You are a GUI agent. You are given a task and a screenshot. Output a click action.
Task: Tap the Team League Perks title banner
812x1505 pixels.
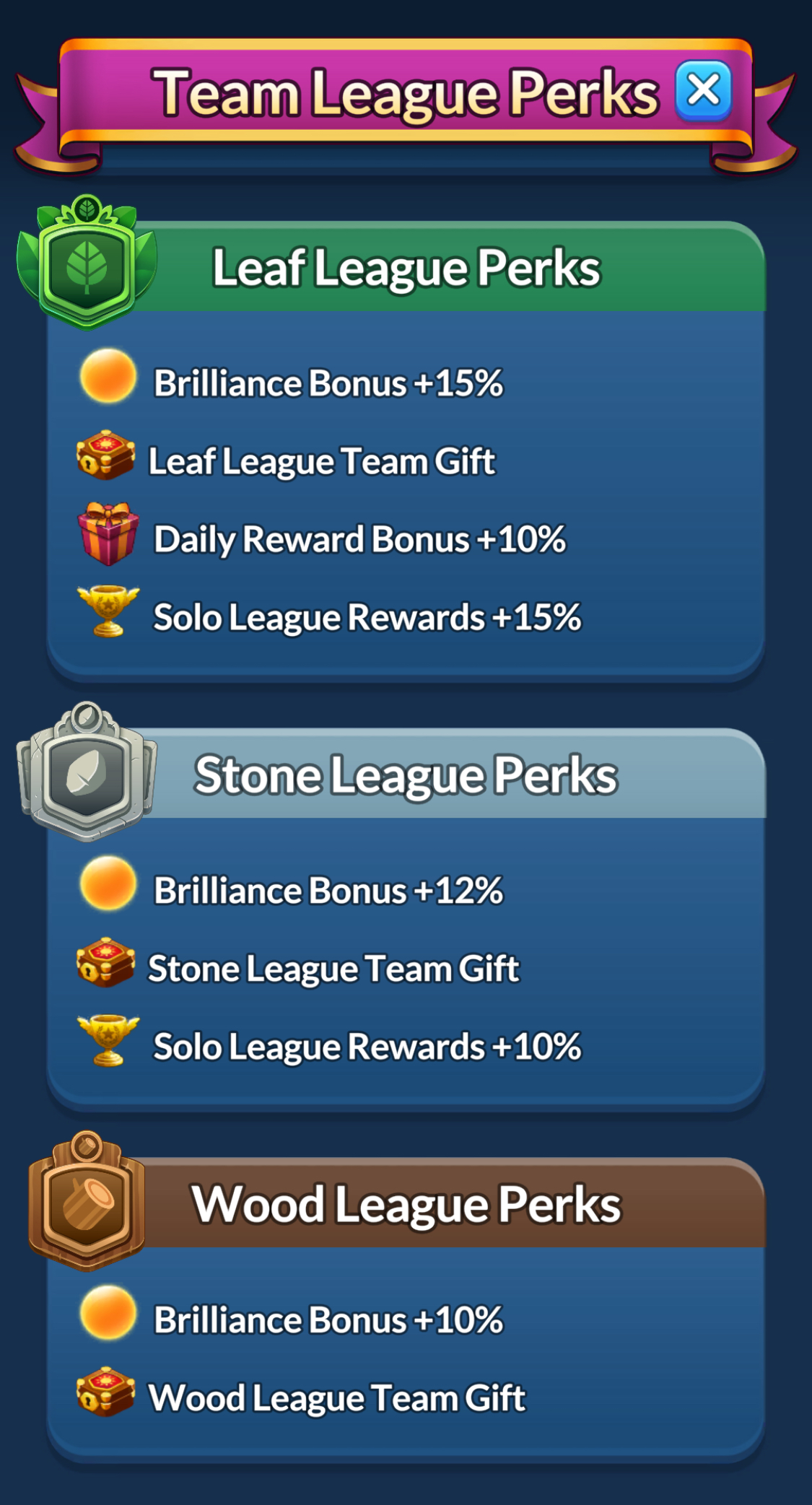(405, 92)
